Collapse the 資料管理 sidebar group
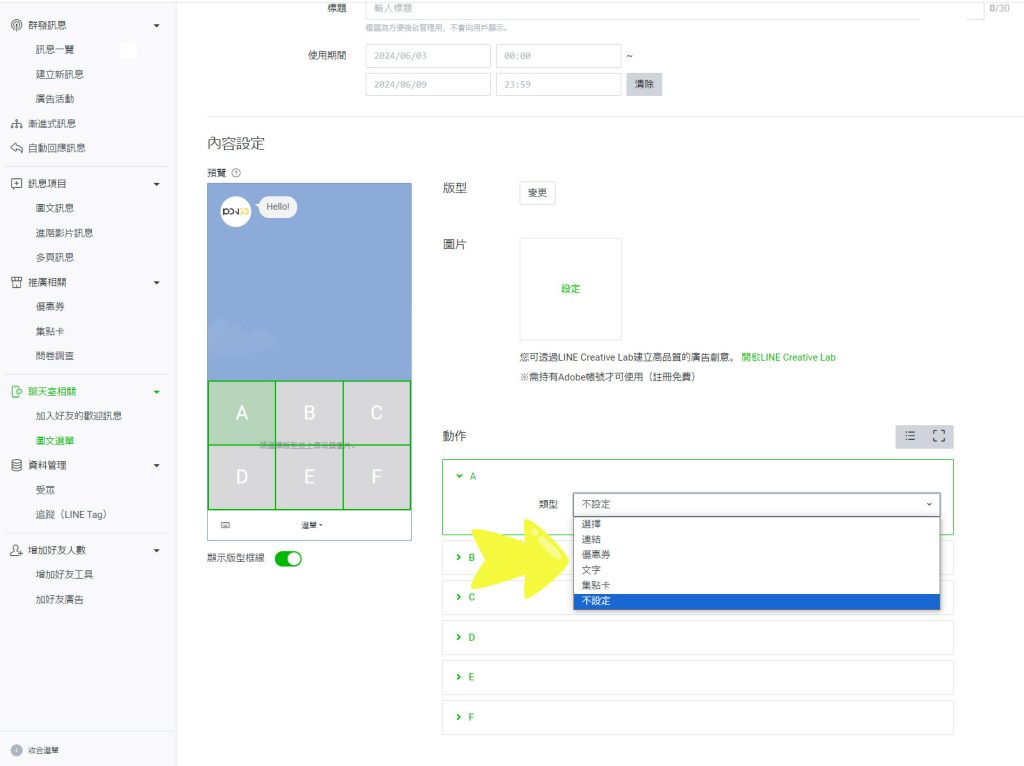This screenshot has height=766, width=1024. [156, 465]
